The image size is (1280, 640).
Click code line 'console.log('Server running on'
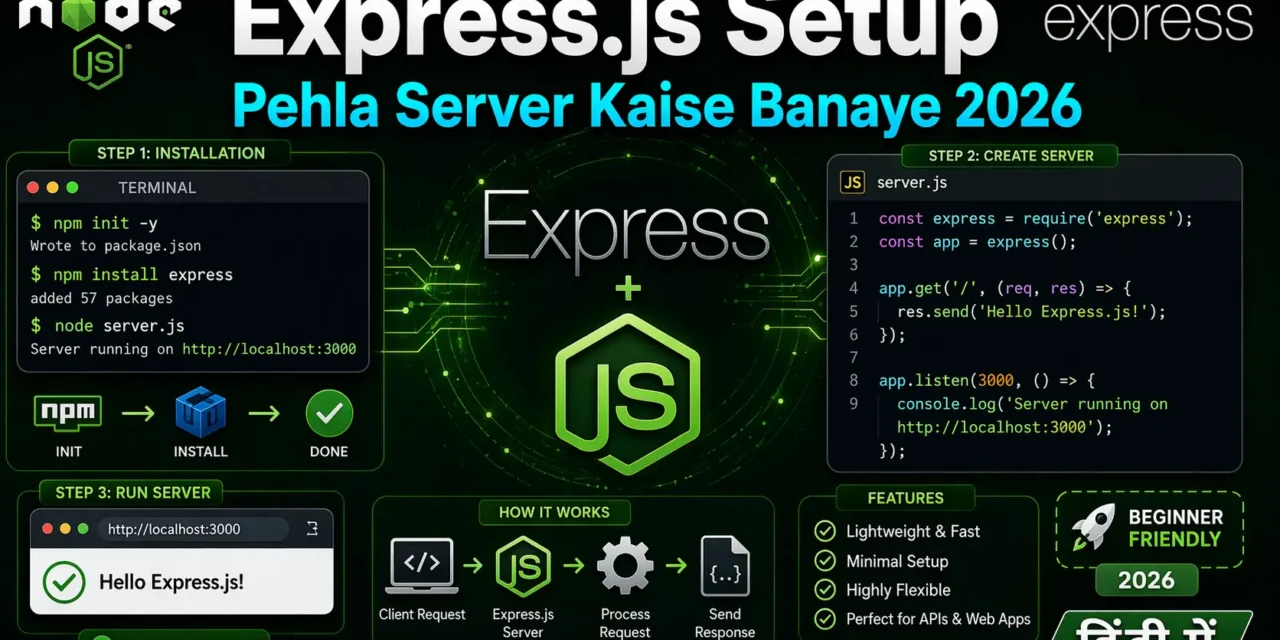(x=1032, y=404)
